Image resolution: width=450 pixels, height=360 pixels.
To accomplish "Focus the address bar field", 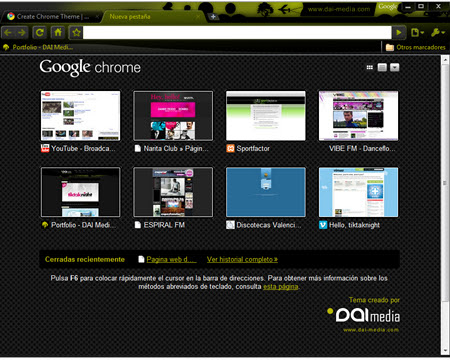I will 237,32.
